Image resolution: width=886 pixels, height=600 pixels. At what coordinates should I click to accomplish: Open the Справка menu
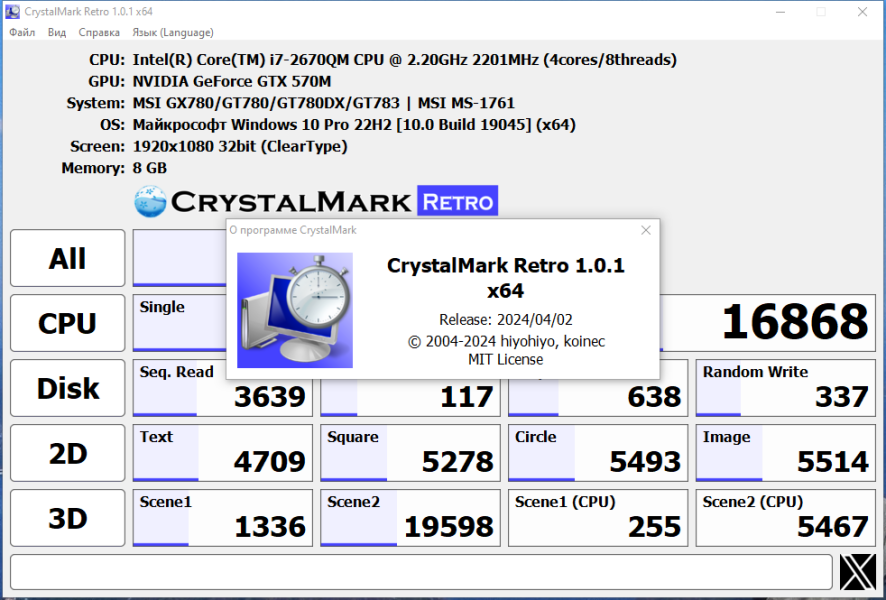[x=99, y=32]
